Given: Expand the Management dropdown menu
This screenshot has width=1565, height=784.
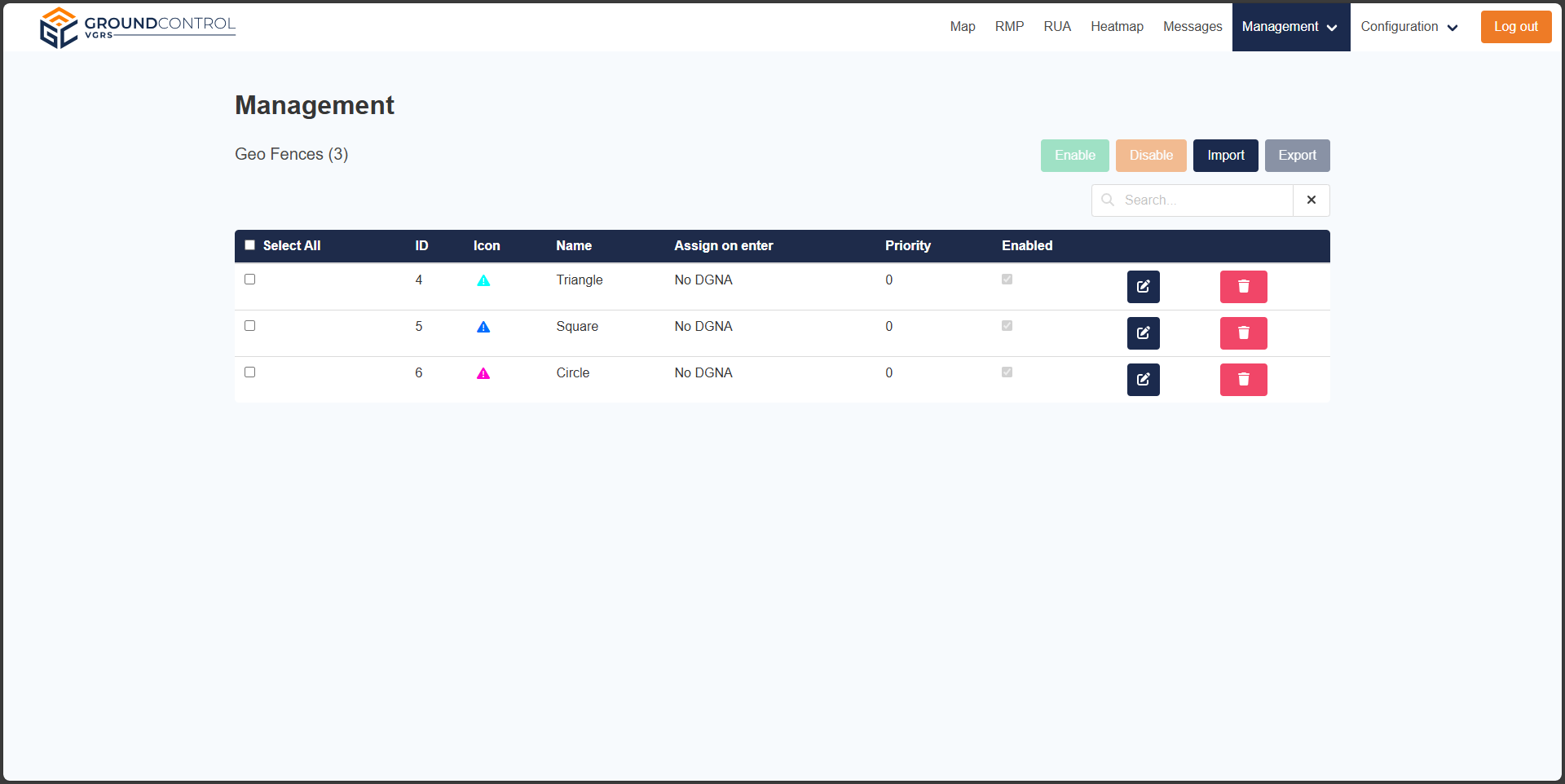Looking at the screenshot, I should tap(1290, 27).
